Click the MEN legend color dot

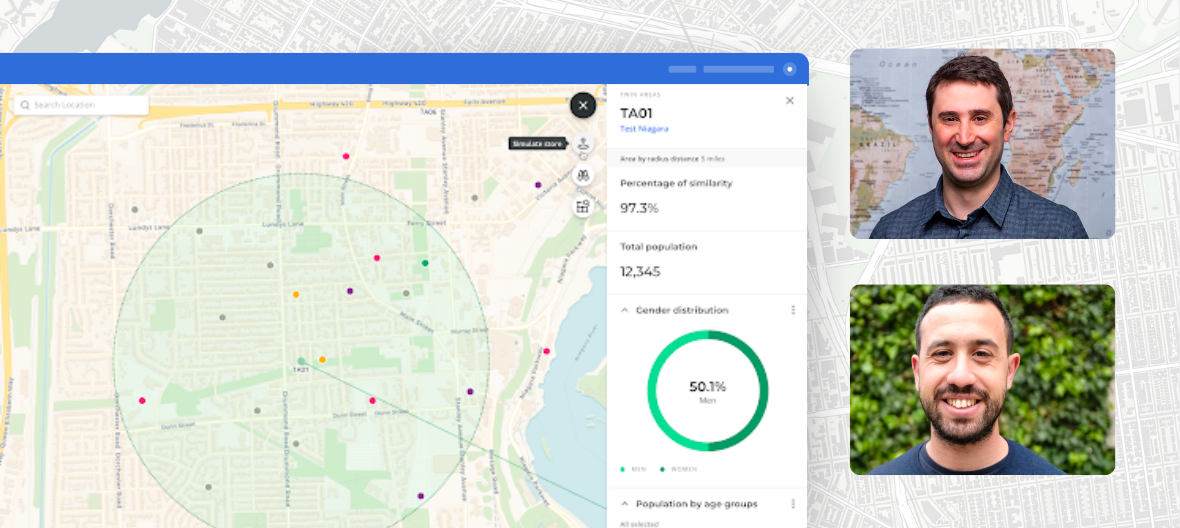(x=622, y=469)
